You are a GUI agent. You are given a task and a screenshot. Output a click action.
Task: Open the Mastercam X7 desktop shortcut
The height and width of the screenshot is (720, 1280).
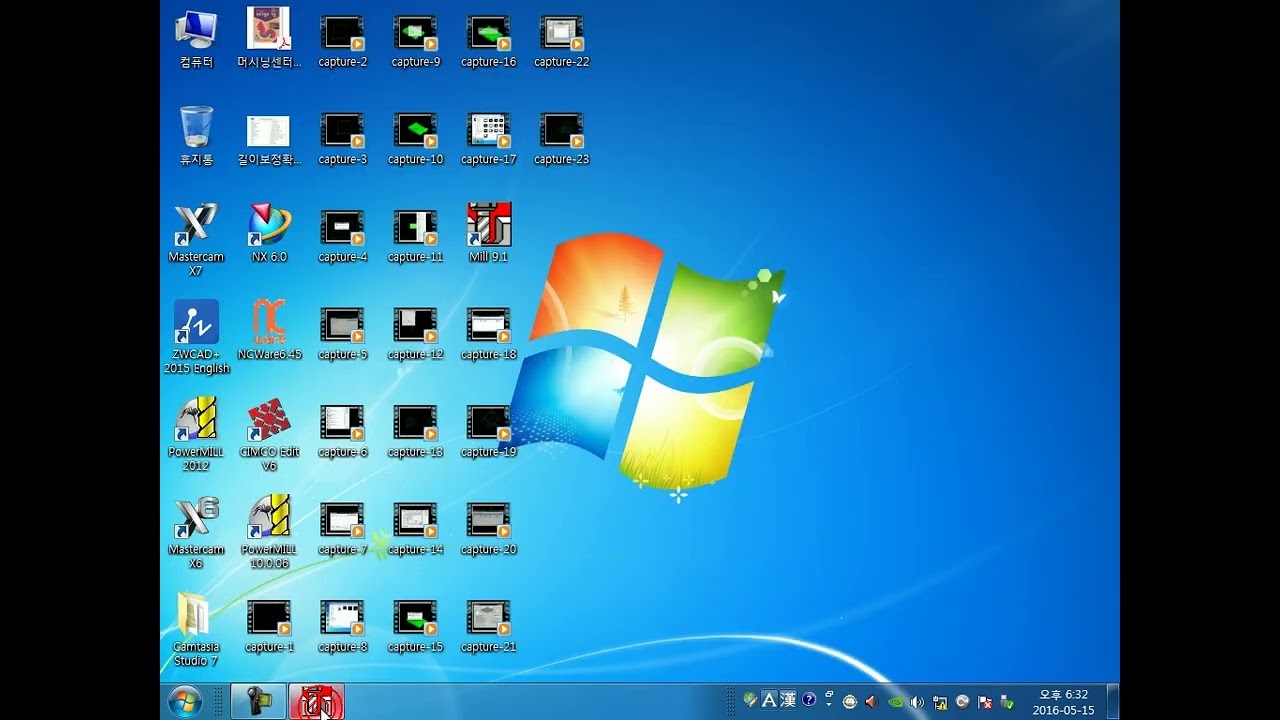(x=196, y=225)
